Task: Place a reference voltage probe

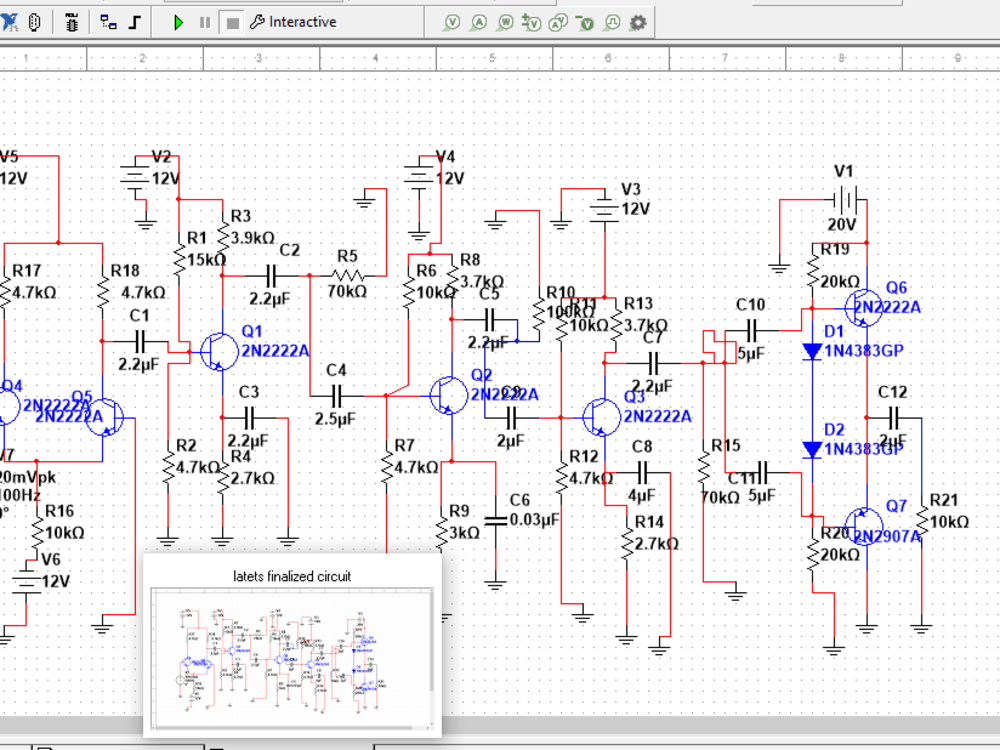Action: tap(585, 22)
